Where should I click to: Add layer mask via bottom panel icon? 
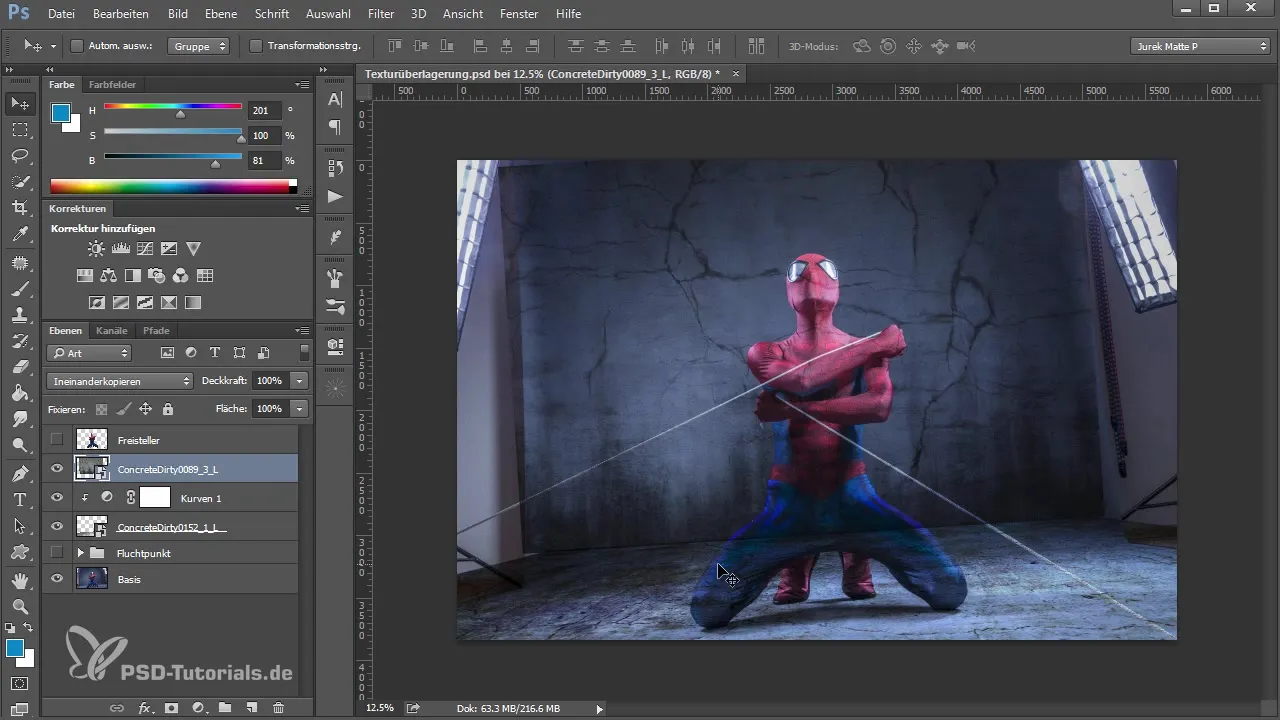171,707
